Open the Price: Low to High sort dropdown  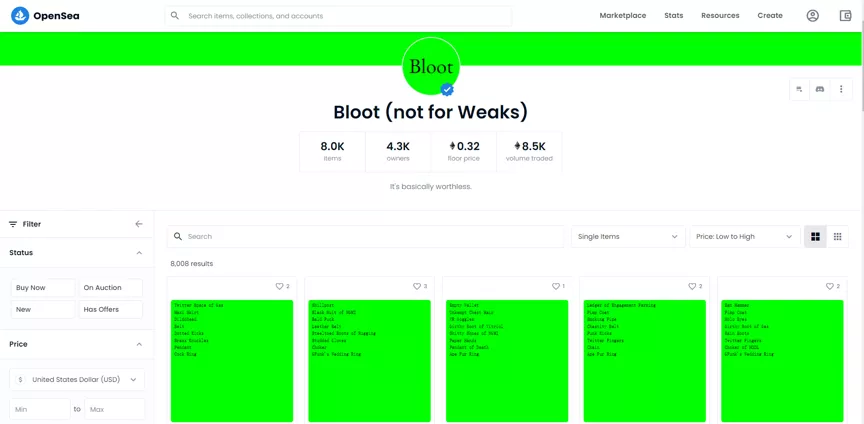[744, 237]
